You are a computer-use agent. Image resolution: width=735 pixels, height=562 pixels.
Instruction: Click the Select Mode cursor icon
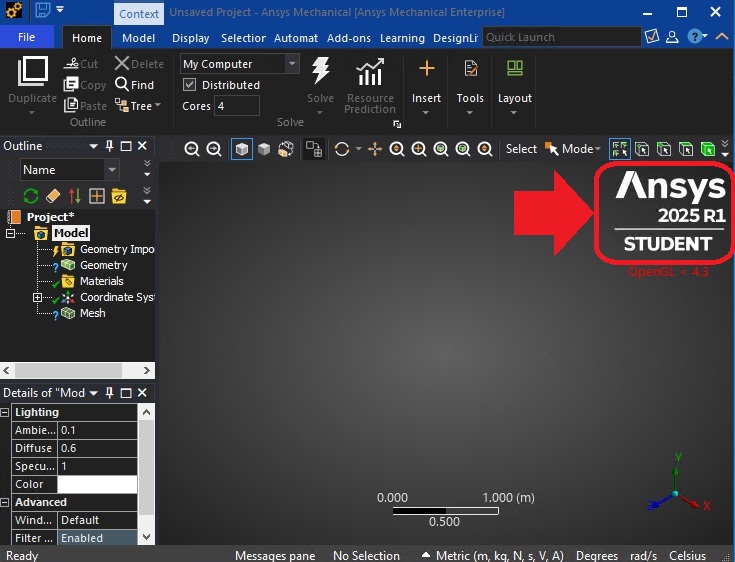(551, 149)
